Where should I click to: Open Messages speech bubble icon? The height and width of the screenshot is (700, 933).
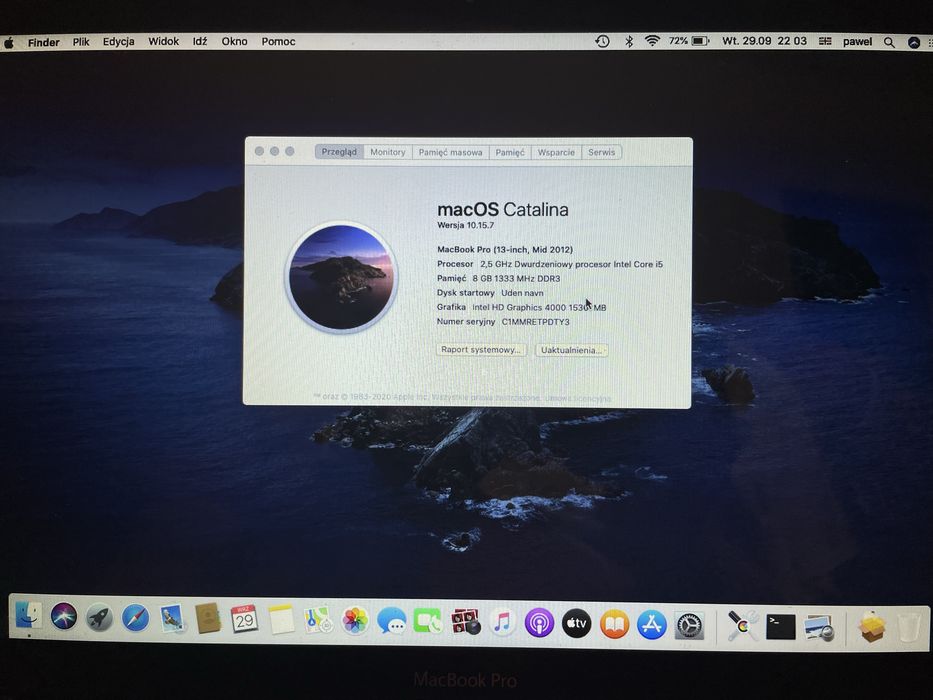[392, 621]
